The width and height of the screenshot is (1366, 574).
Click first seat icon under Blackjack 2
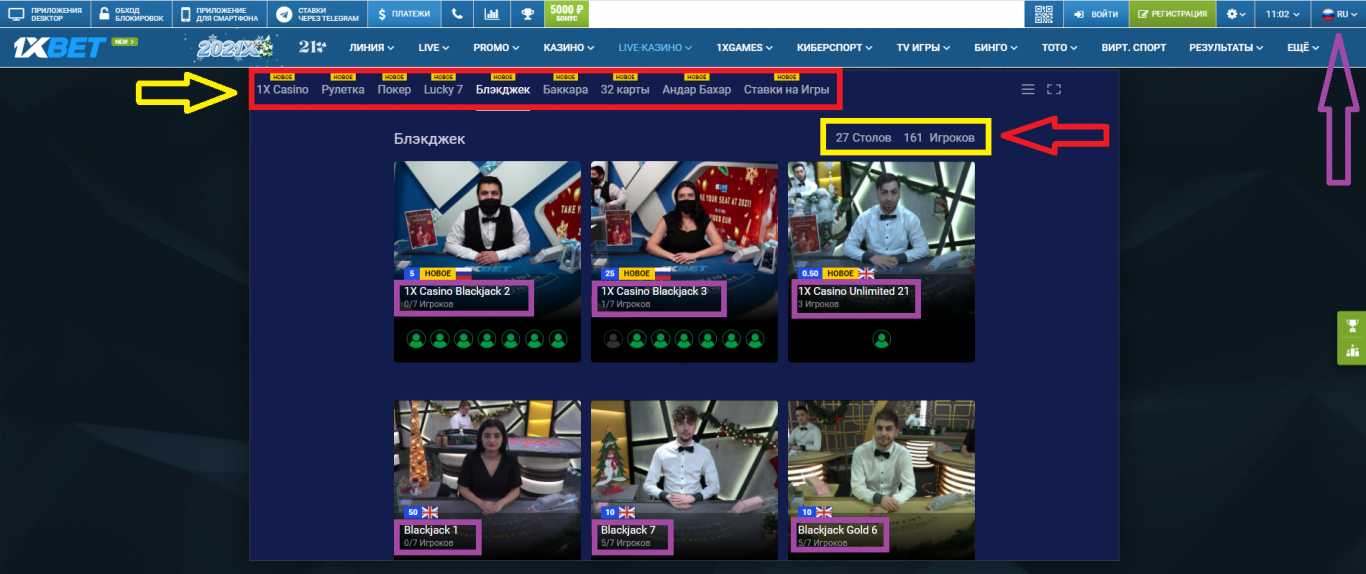pos(415,339)
